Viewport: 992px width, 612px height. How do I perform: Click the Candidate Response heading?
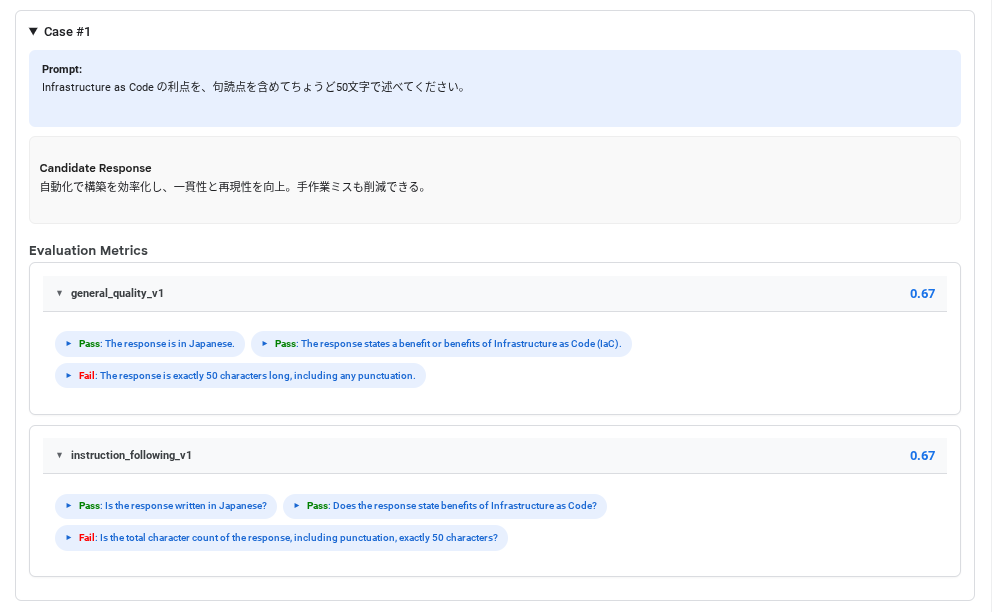(x=96, y=168)
